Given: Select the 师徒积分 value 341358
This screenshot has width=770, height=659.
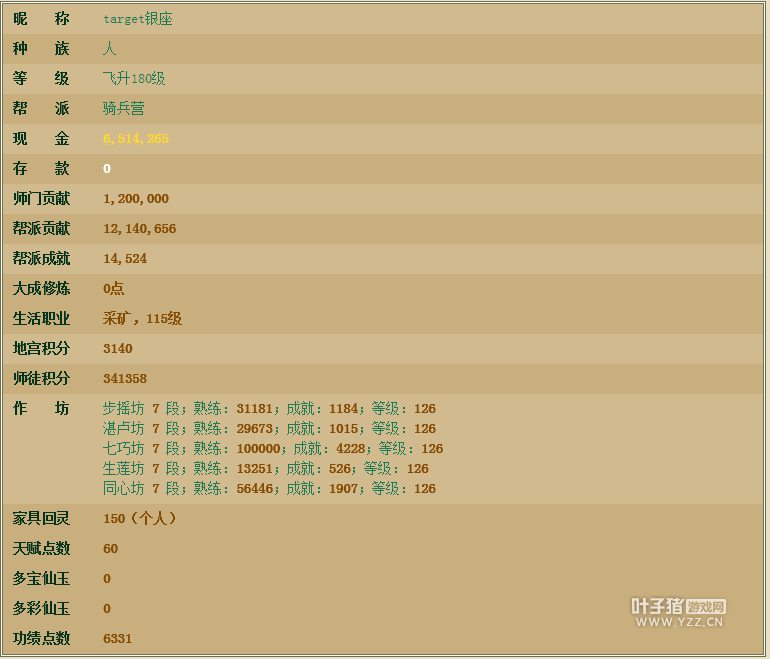Looking at the screenshot, I should pos(125,379).
